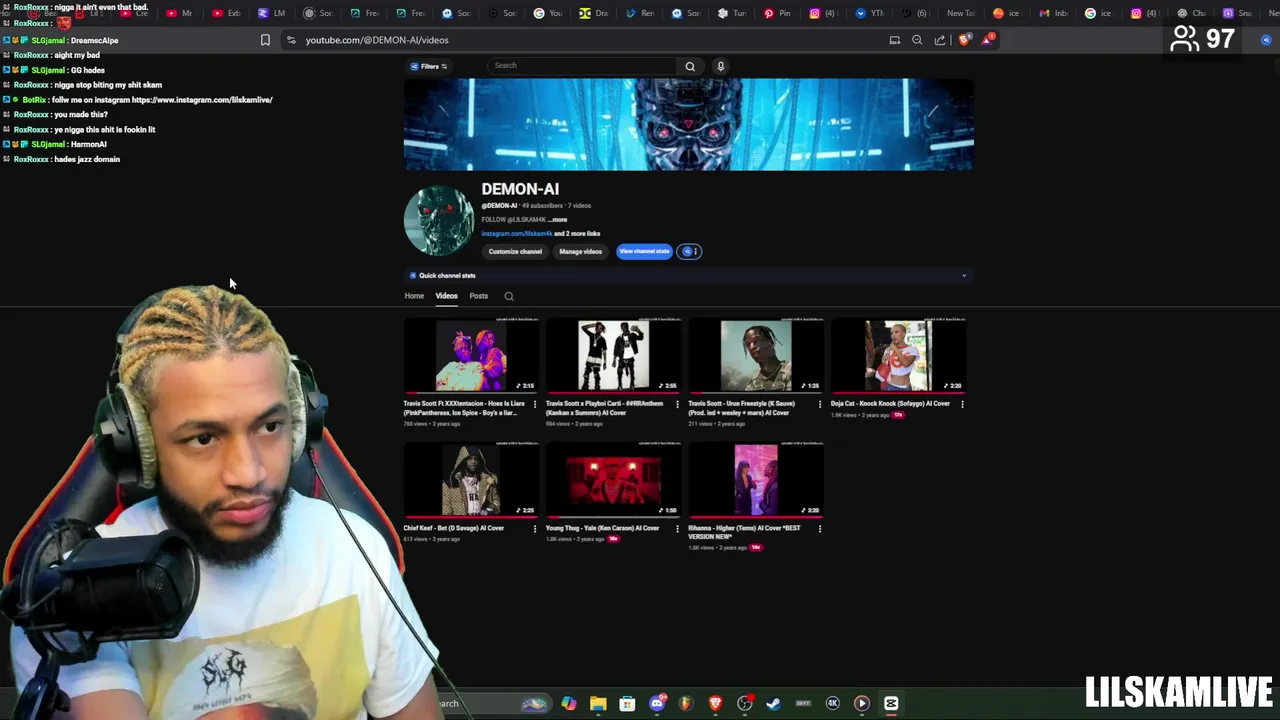Click the bookmark icon left of the address bar

point(265,40)
